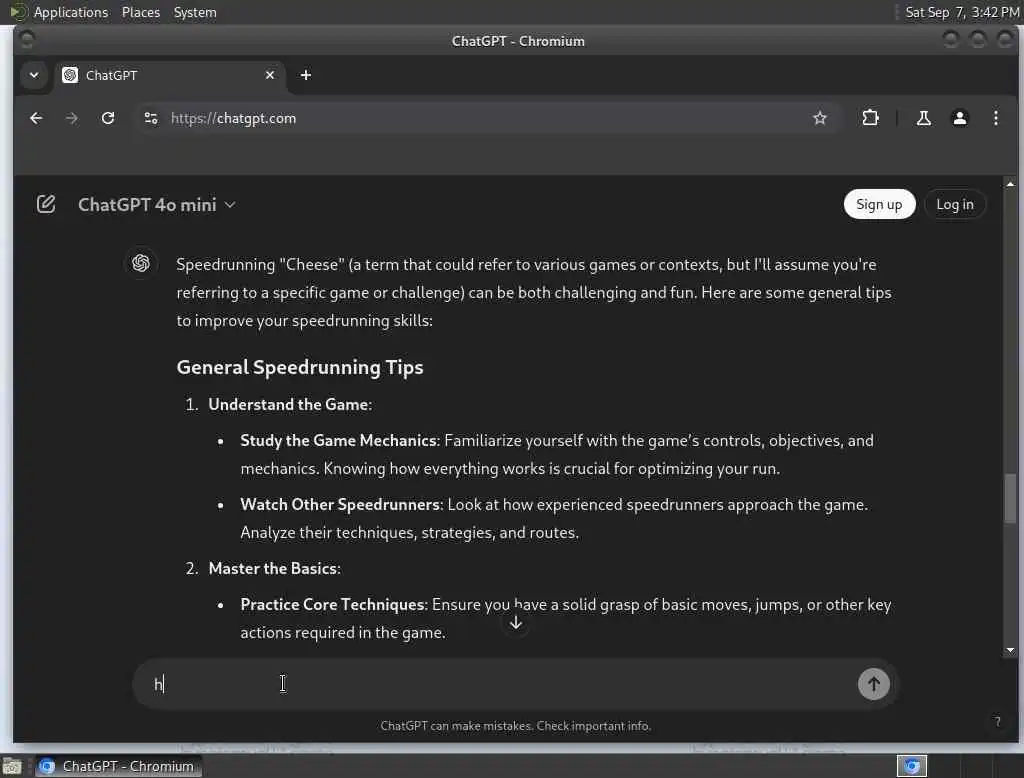Click the 'Practice Core Techniques' text

332,604
